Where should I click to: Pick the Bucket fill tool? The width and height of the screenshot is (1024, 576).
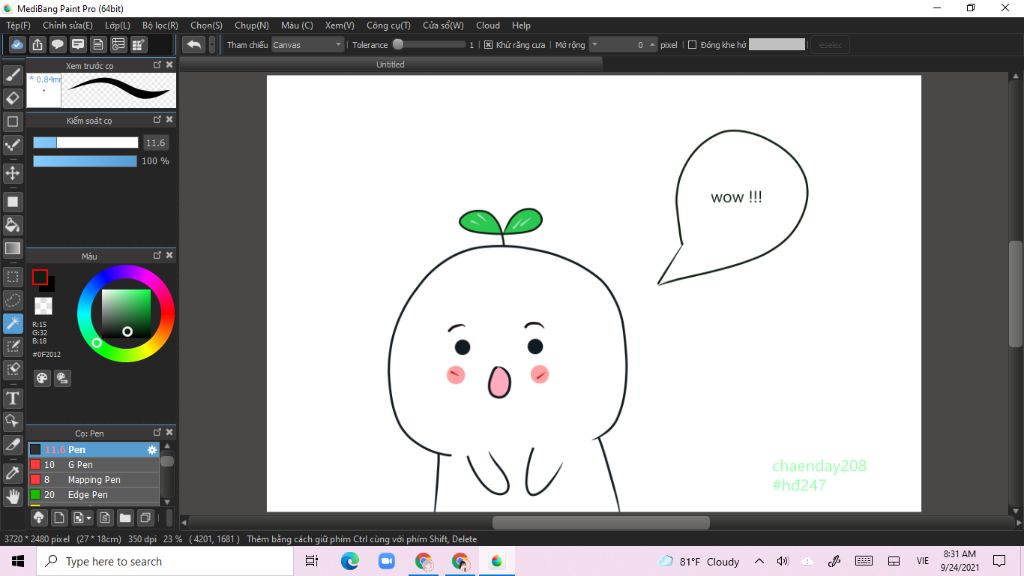coord(12,225)
